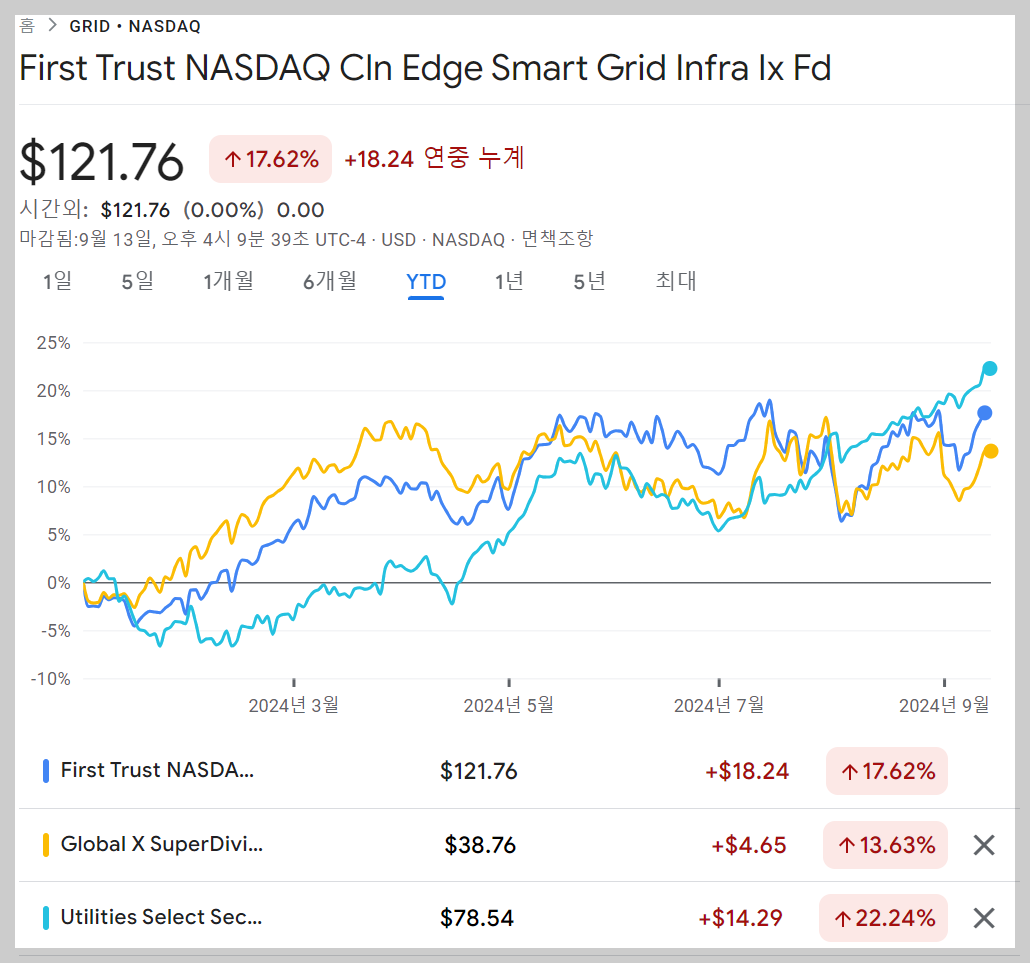The width and height of the screenshot is (1030, 963).
Task: Select the 1년 range tab
Action: coord(509,281)
